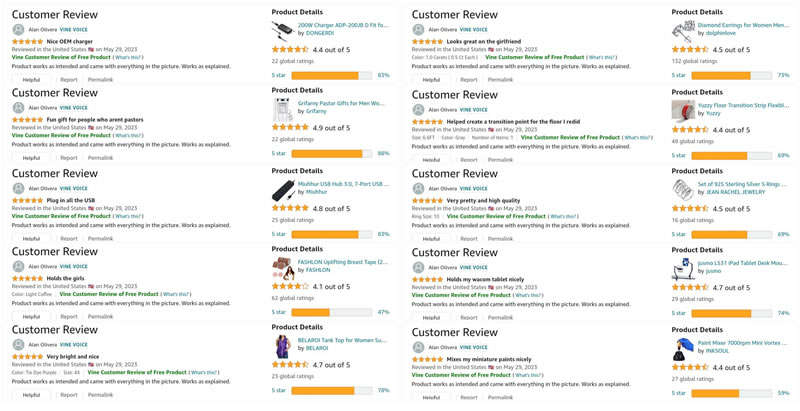
Task: Click avatar icon on 'Holds the girls' review
Action: [x=18, y=267]
